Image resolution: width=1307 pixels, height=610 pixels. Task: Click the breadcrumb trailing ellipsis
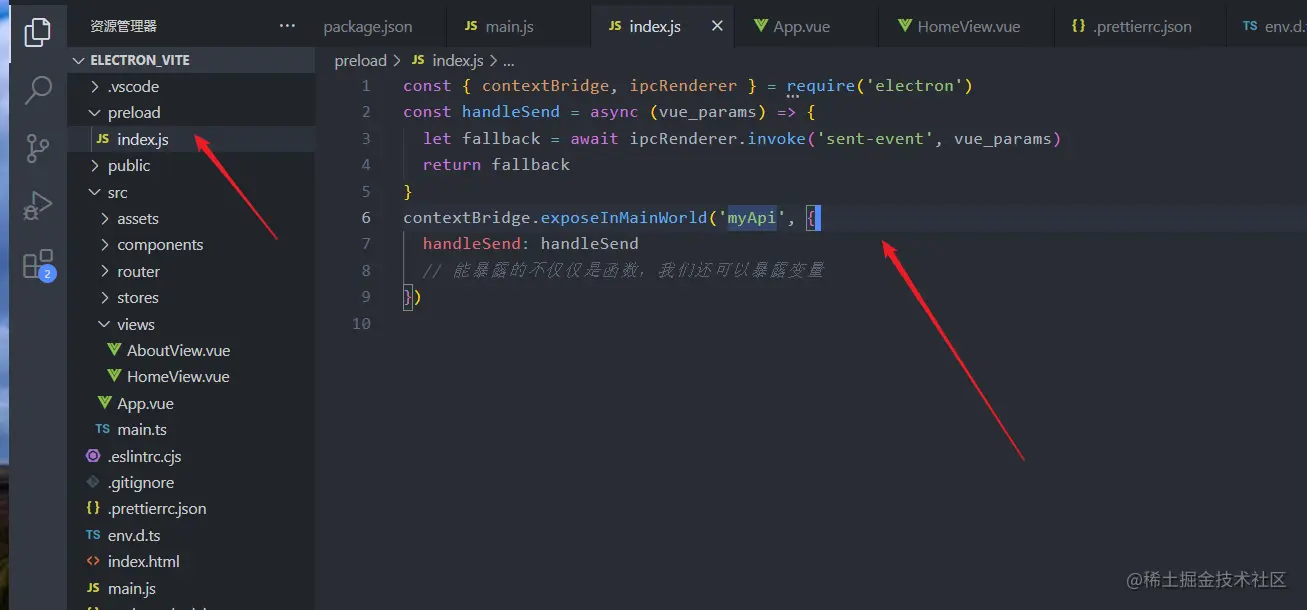tap(508, 61)
